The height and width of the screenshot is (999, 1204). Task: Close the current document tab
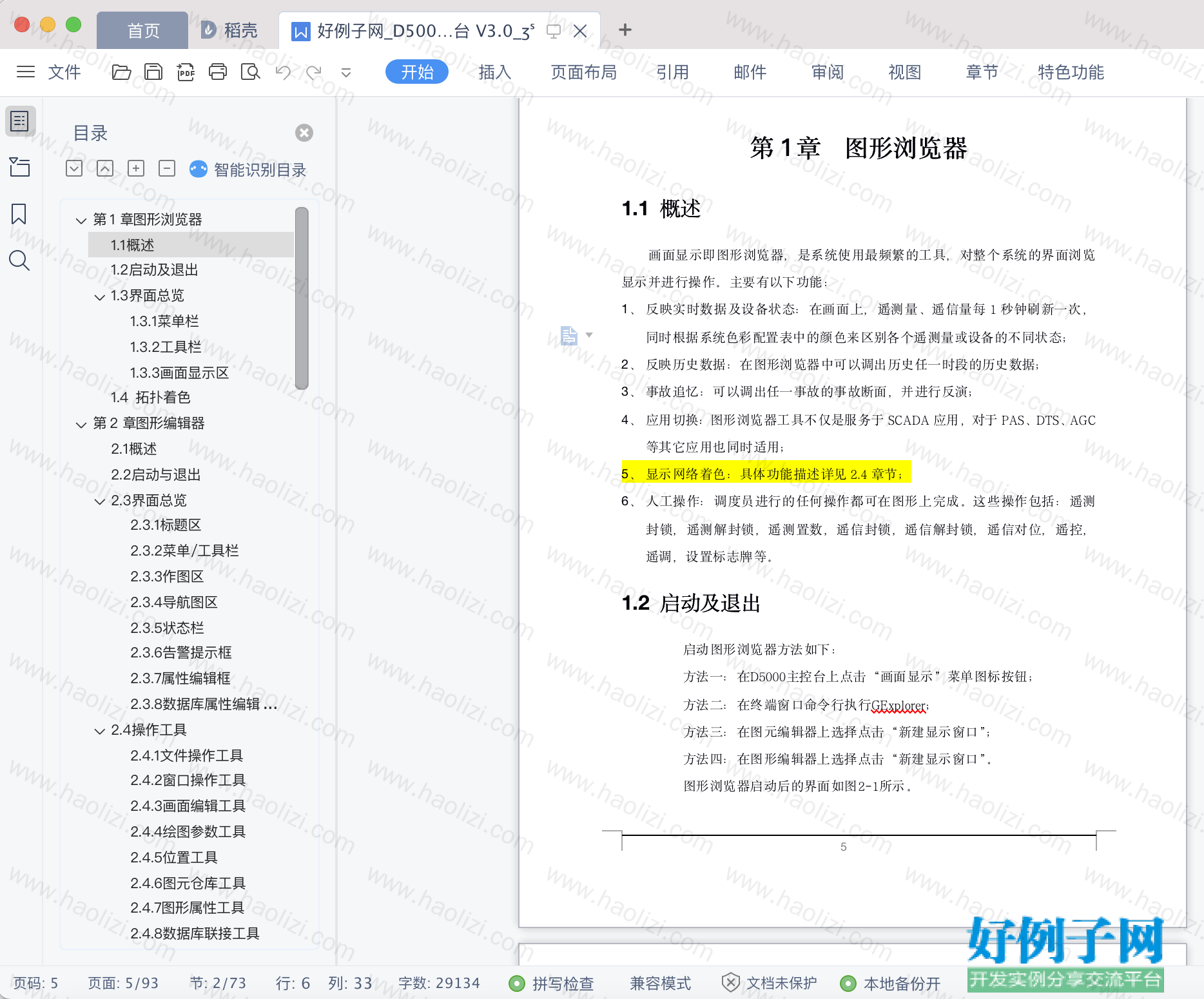[580, 31]
